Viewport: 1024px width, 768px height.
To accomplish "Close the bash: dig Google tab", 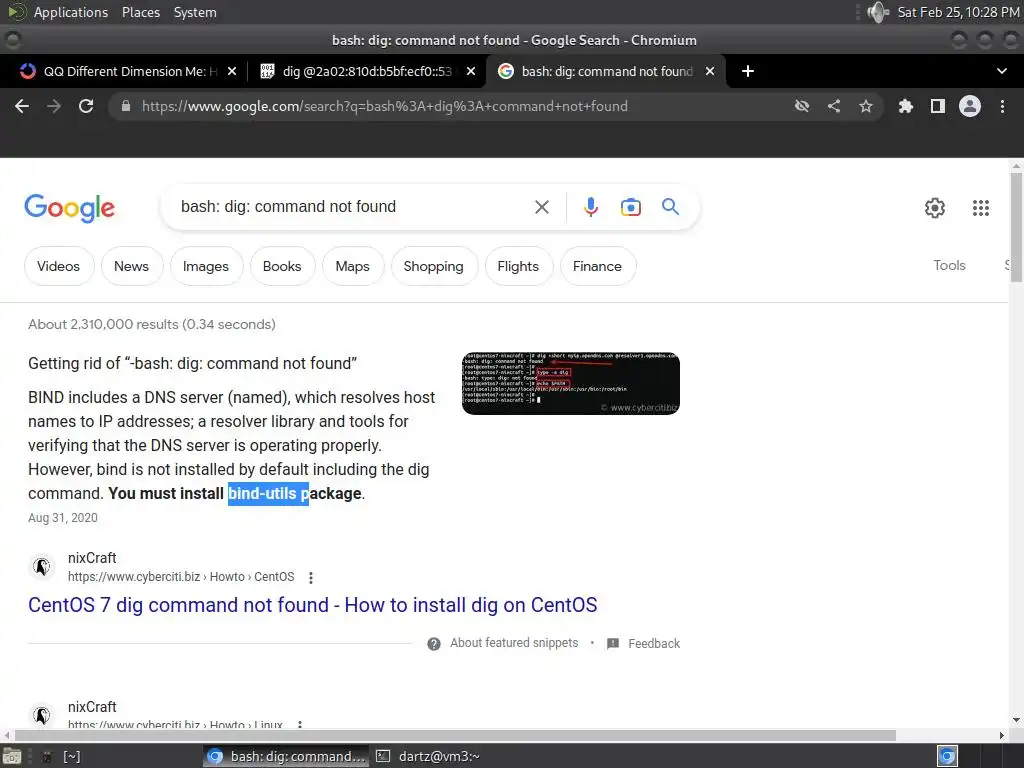I will tap(710, 71).
